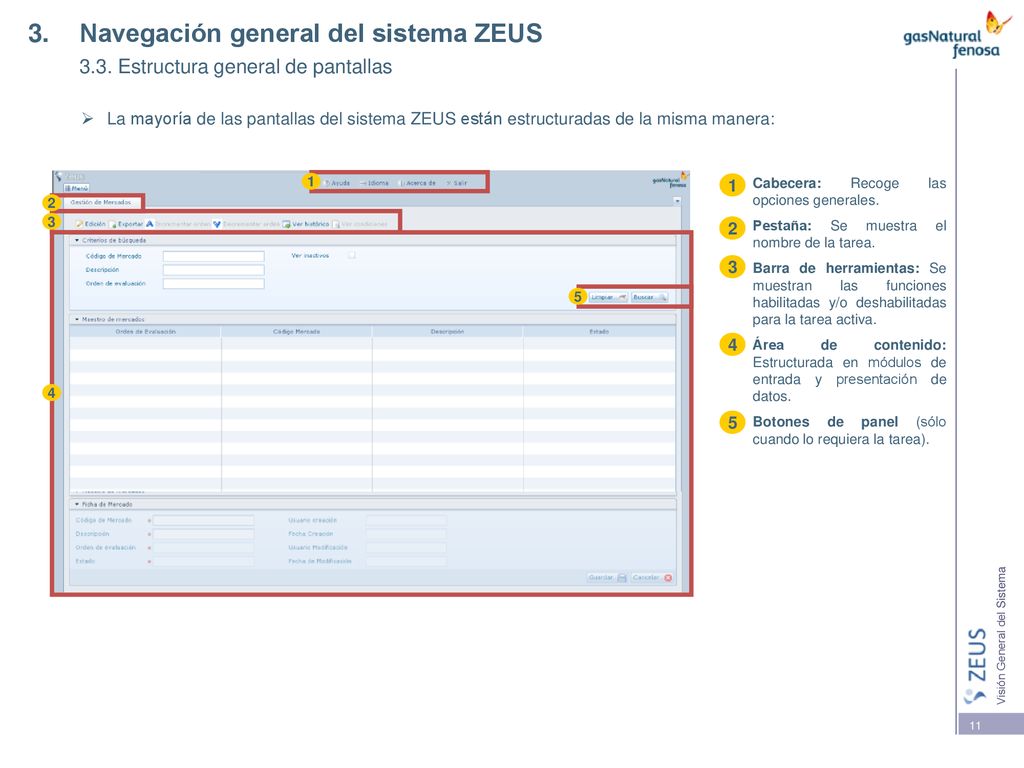
Task: Sort by Orden de Evaluación column header
Action: click(x=145, y=332)
